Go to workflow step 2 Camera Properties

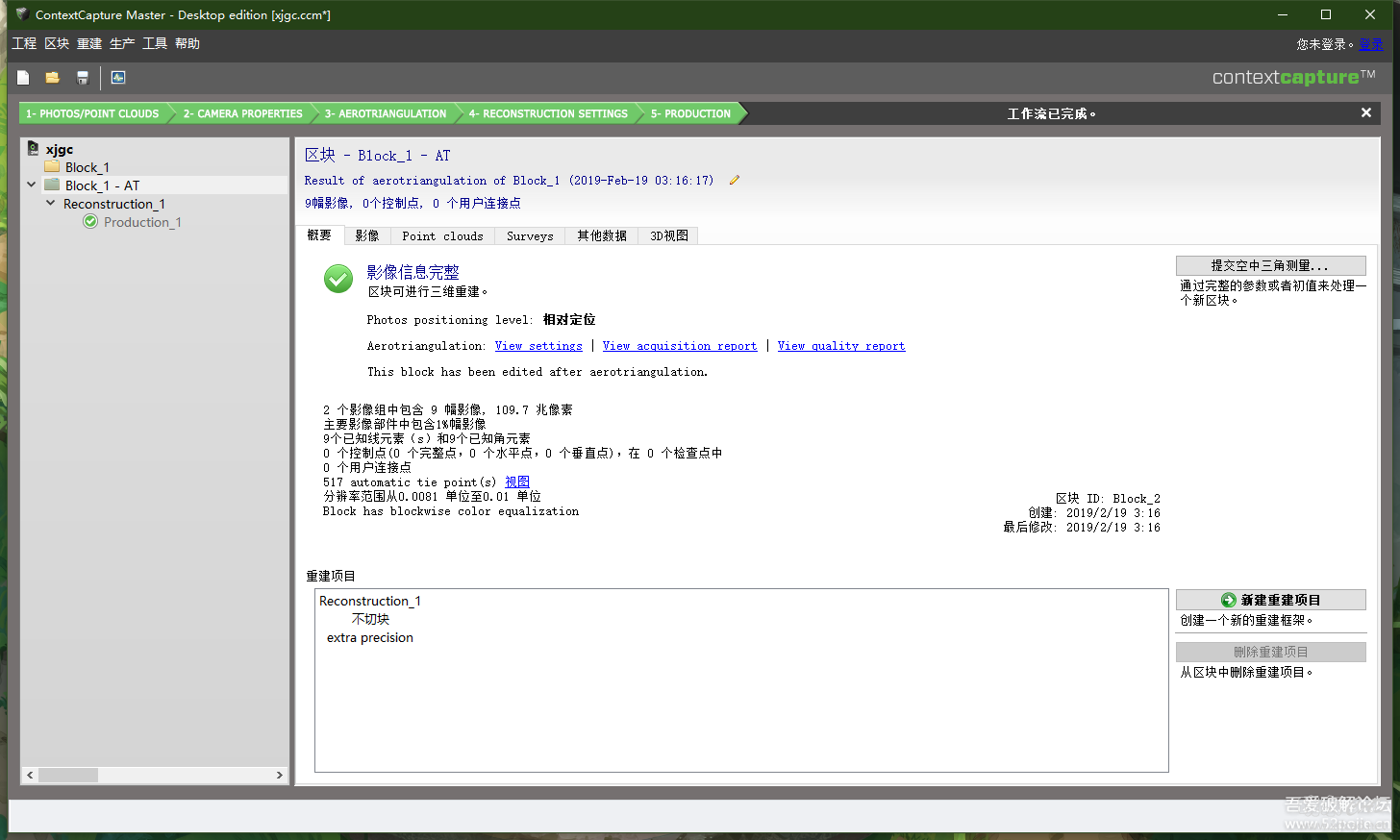pos(243,113)
